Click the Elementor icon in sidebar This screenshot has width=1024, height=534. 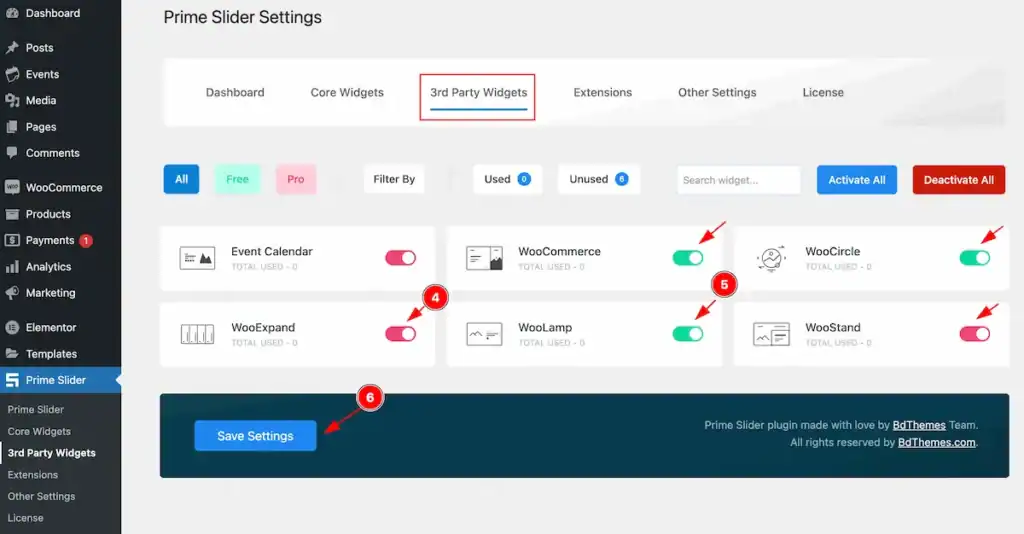click(12, 327)
